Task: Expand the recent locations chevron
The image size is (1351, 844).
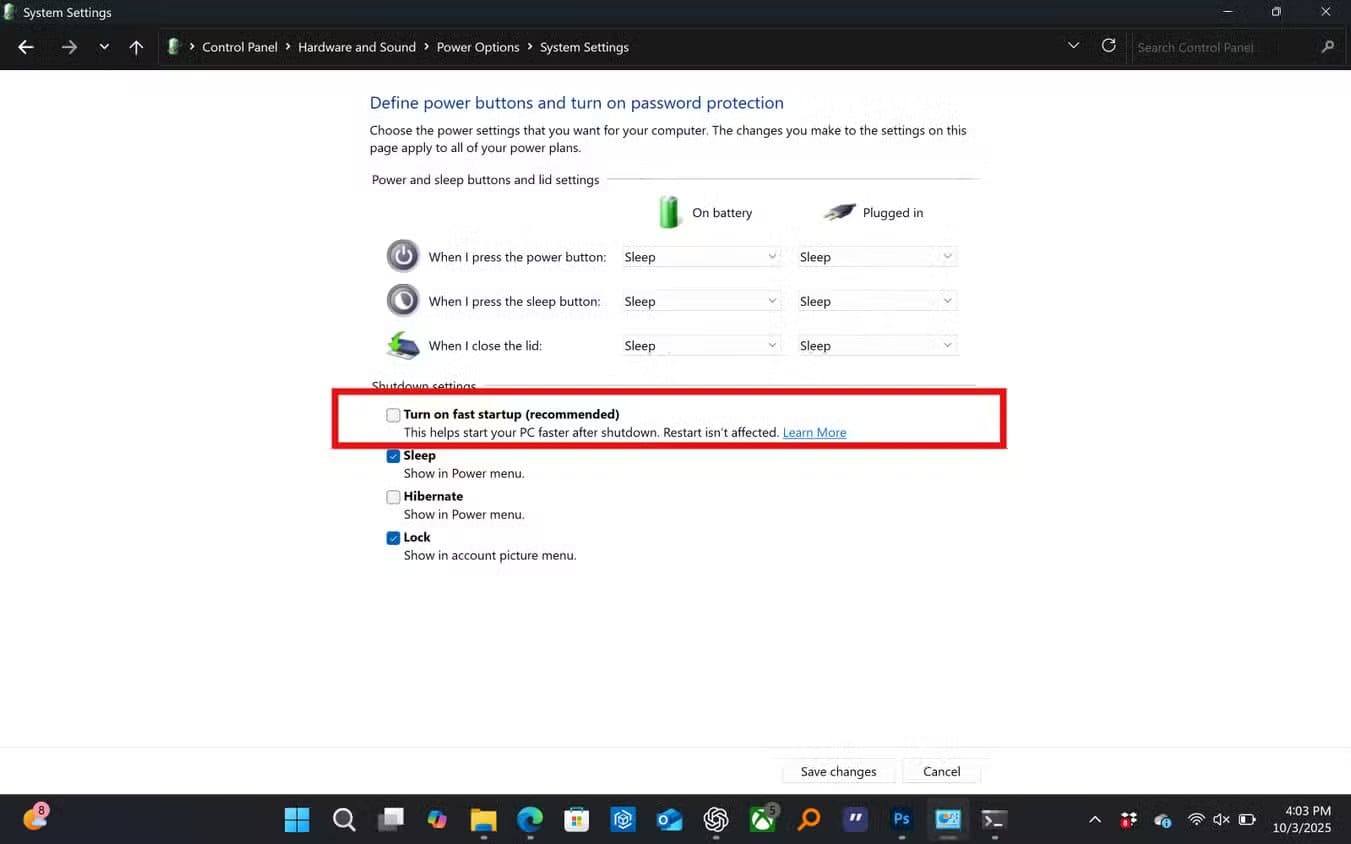Action: pos(104,47)
